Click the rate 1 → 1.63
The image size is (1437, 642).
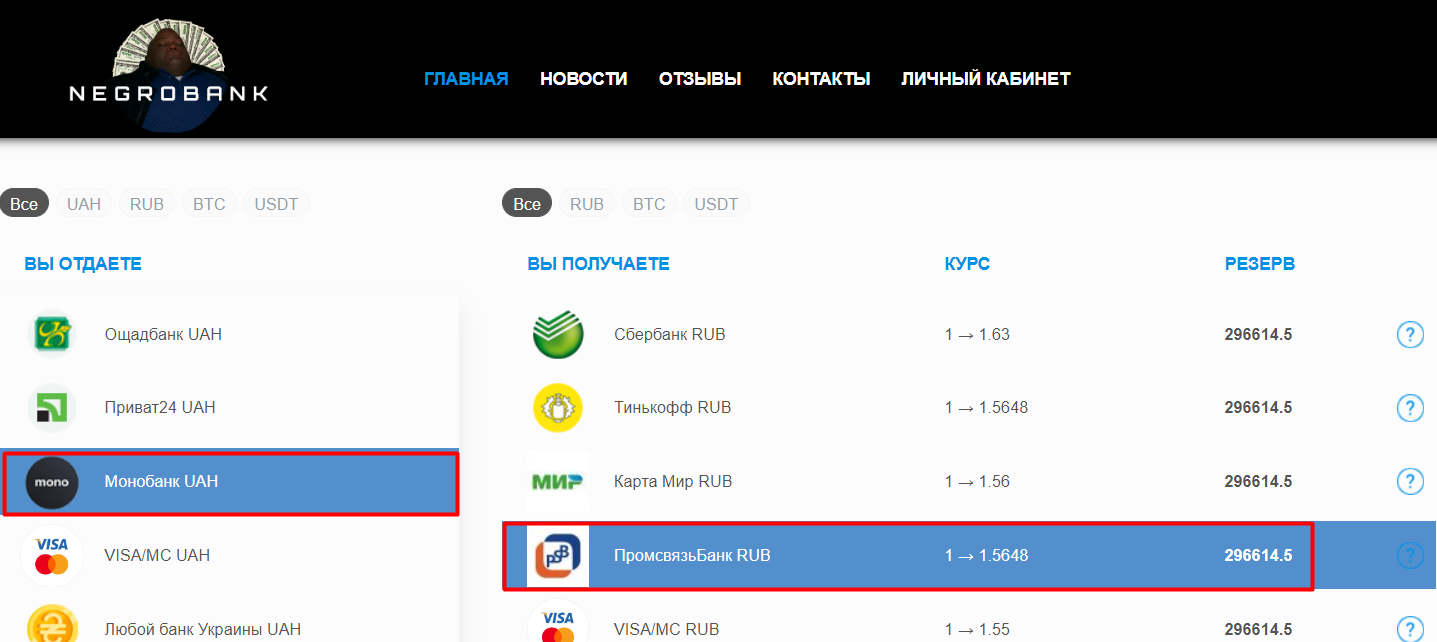[x=977, y=335]
